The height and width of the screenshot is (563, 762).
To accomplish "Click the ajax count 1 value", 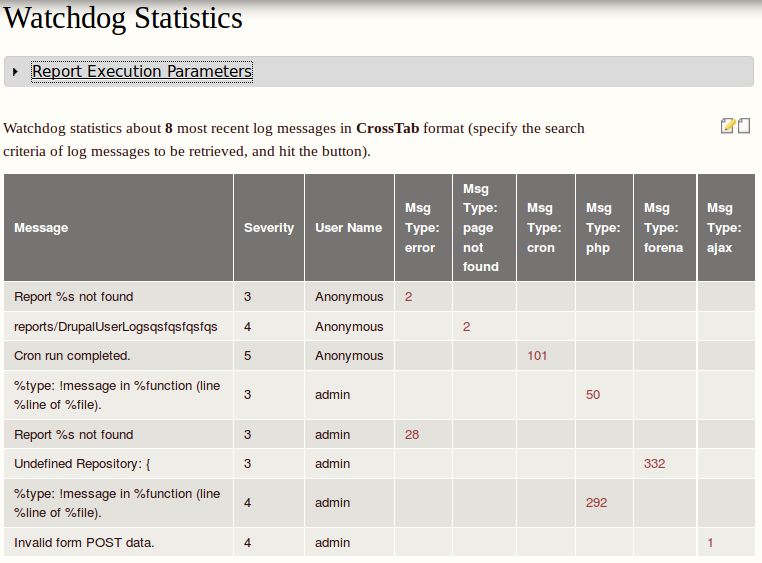I will 710,543.
